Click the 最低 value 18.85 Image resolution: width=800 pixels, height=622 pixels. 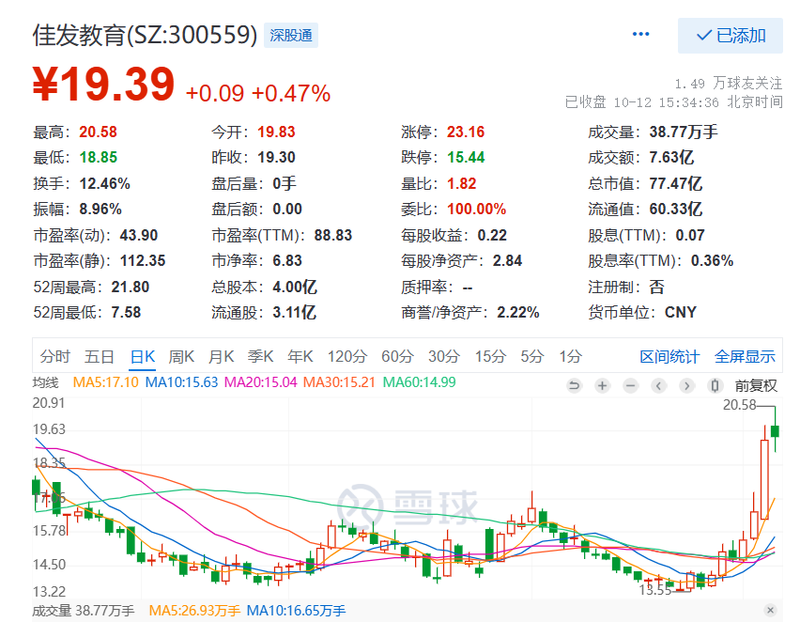coord(98,157)
